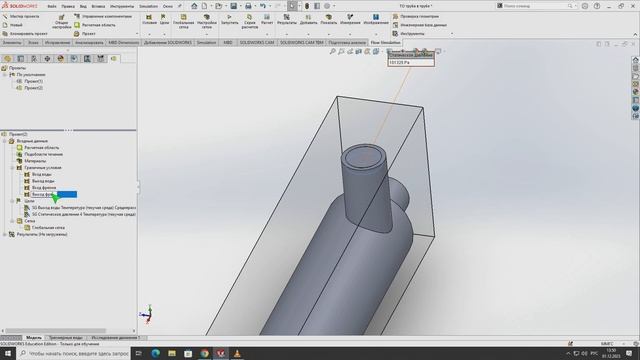Click Цели ribbon button

[x=164, y=19]
